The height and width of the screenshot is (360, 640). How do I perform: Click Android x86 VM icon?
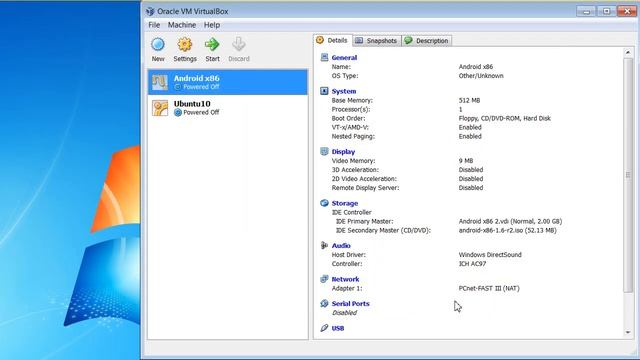tap(160, 82)
